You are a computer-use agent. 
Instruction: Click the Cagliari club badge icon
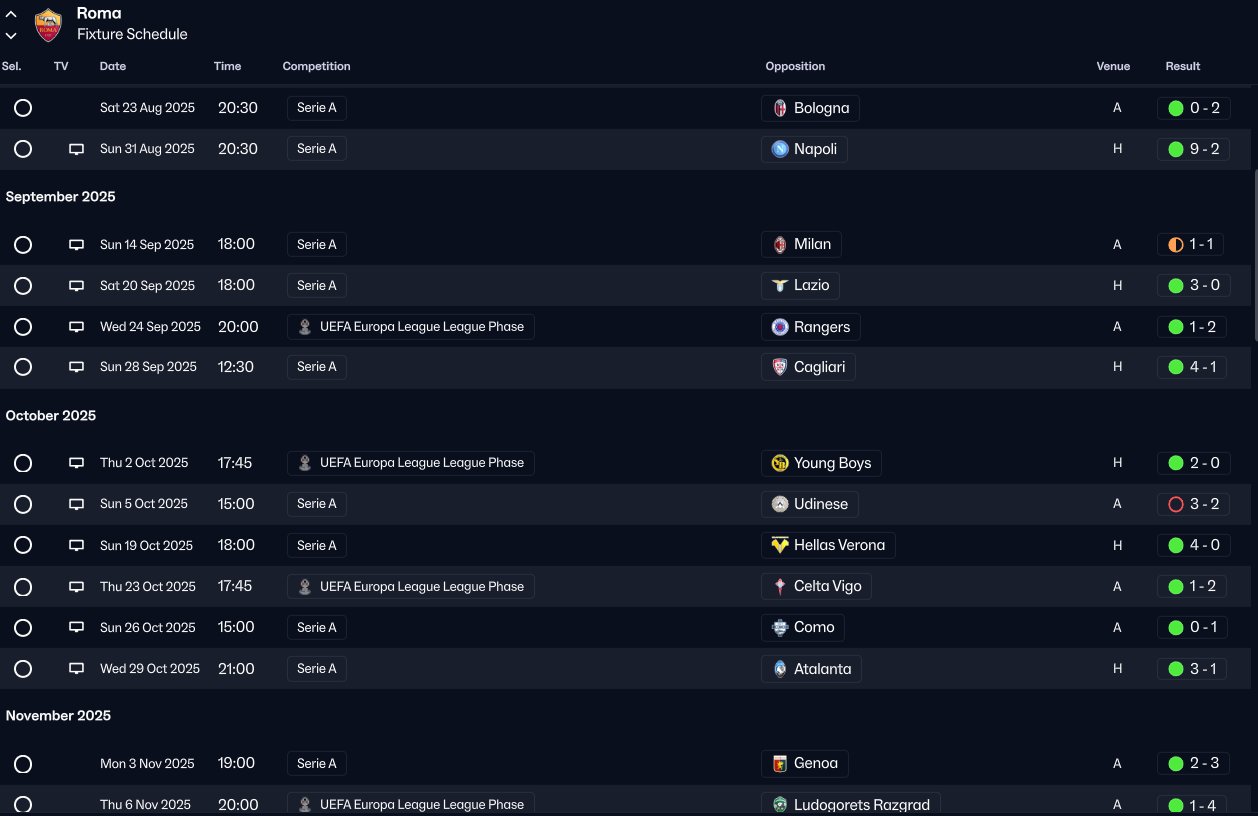[780, 367]
